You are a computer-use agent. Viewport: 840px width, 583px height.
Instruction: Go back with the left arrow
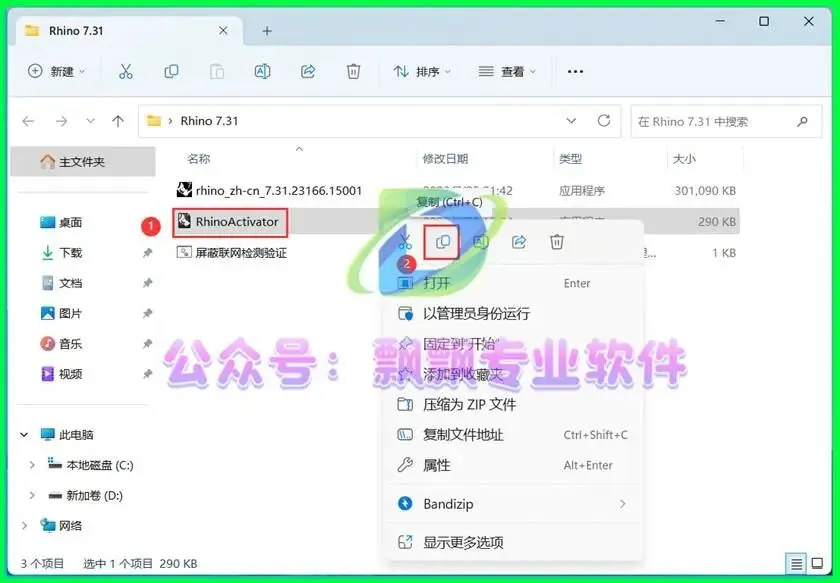pos(28,122)
